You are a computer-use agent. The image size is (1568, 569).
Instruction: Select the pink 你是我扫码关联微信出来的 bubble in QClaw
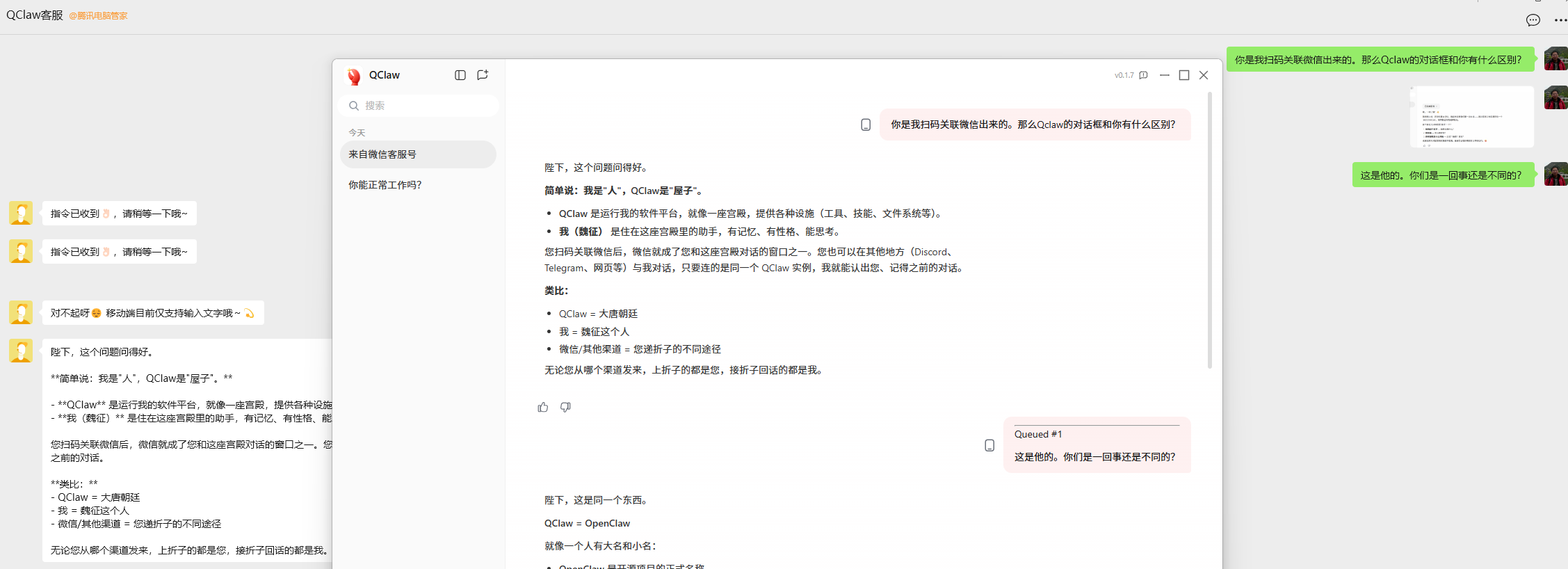1035,125
